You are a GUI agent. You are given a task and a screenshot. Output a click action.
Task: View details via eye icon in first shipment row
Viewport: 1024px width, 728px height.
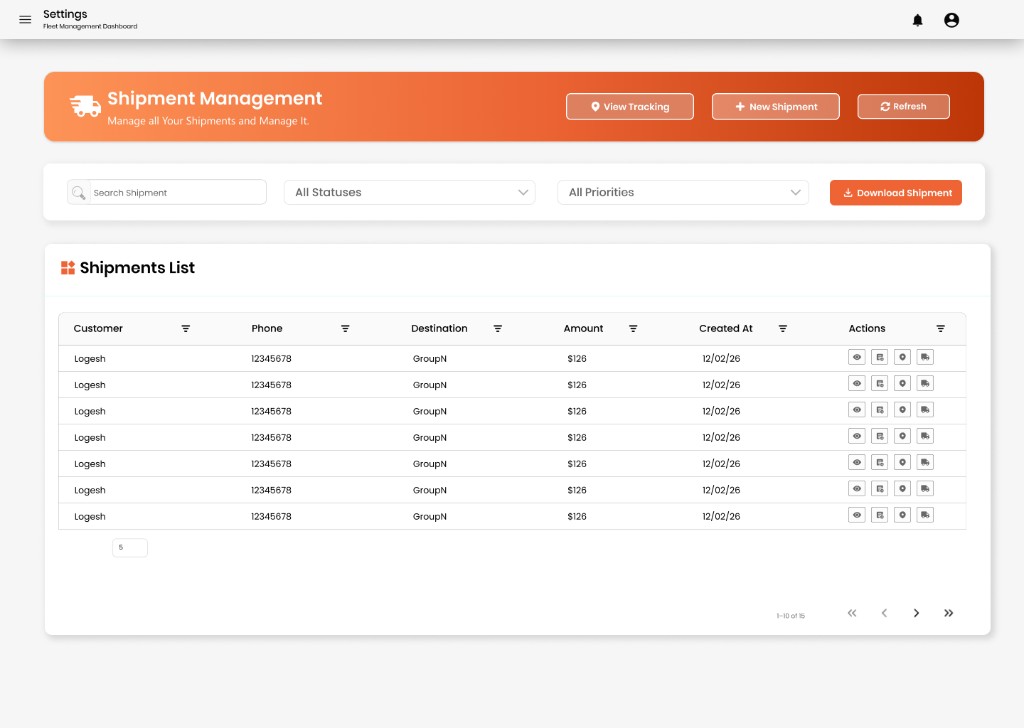[857, 357]
